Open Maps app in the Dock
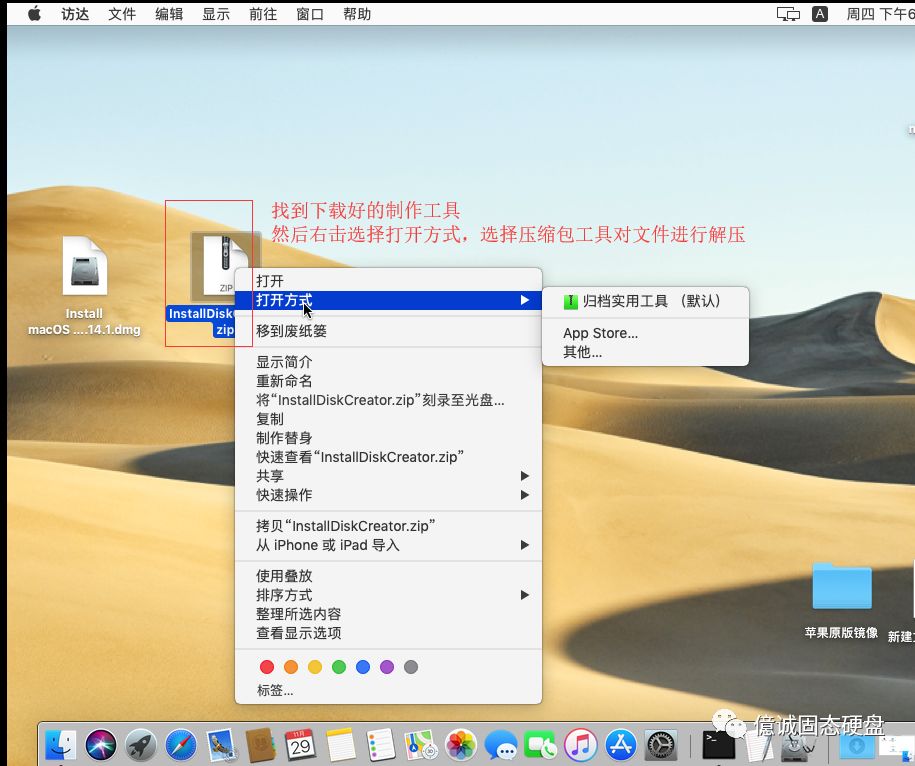This screenshot has width=915, height=766. pos(421,744)
